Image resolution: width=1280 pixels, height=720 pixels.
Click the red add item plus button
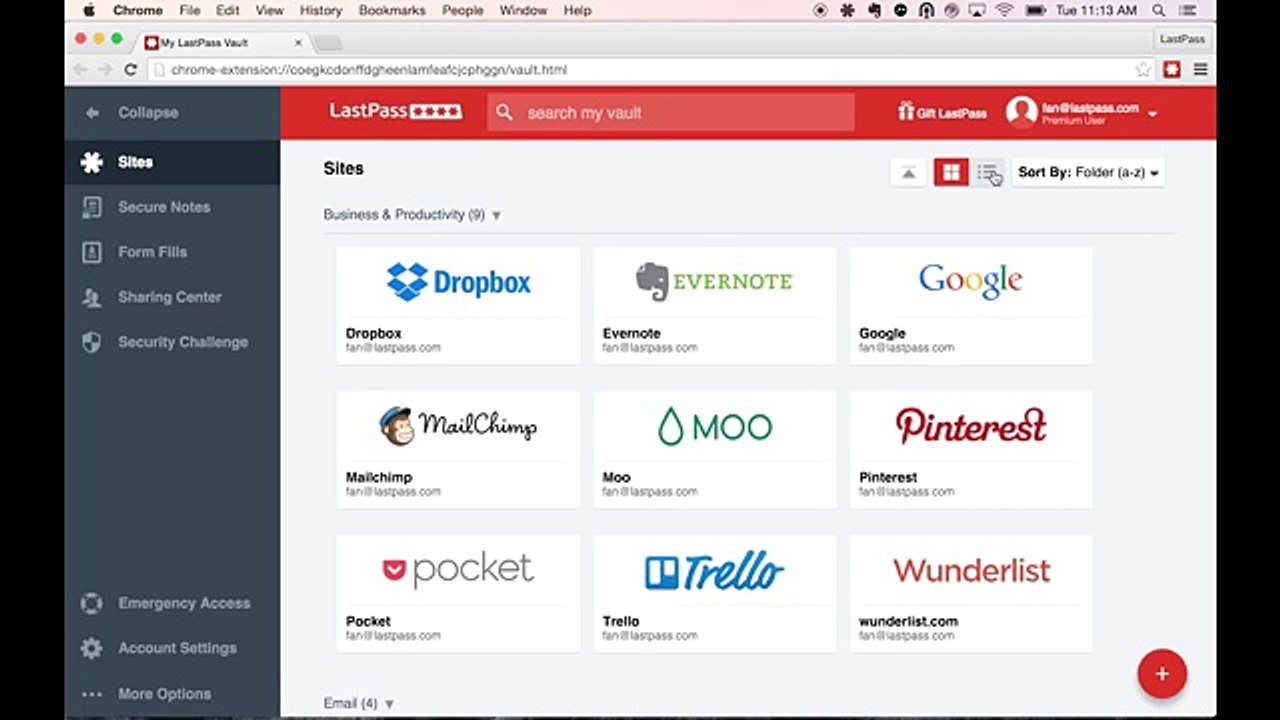(1162, 674)
